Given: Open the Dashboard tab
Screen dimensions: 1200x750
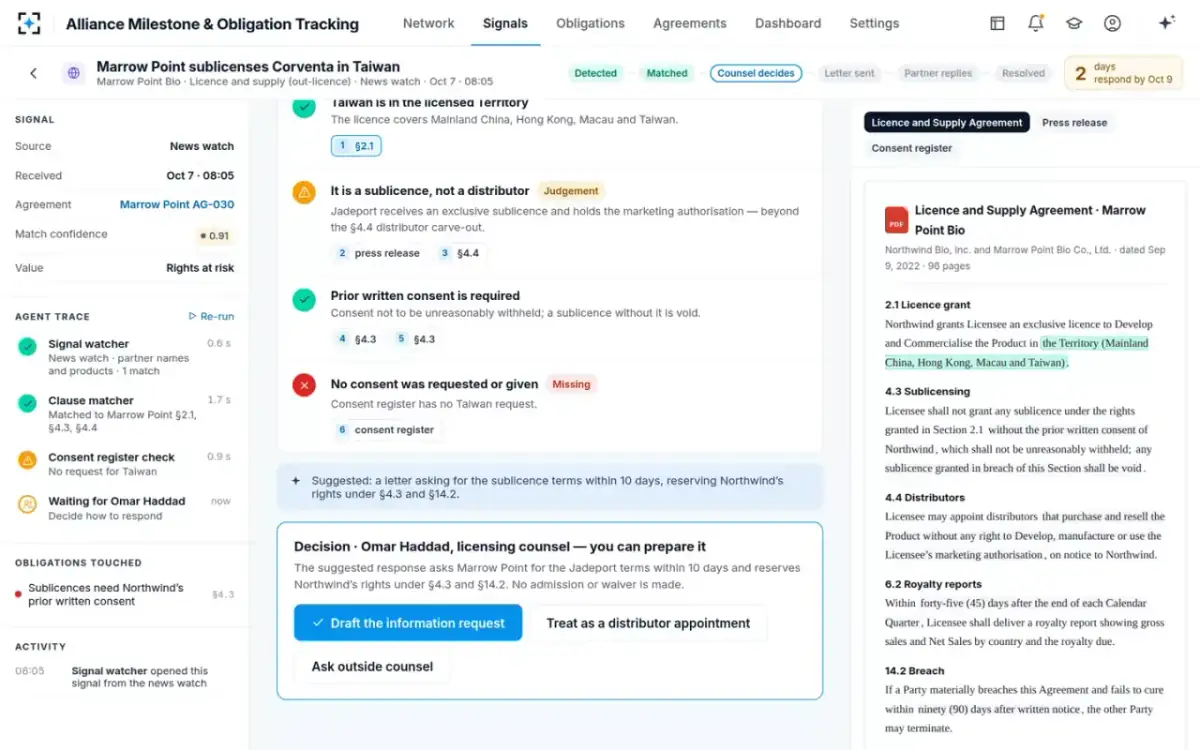Looking at the screenshot, I should [788, 23].
